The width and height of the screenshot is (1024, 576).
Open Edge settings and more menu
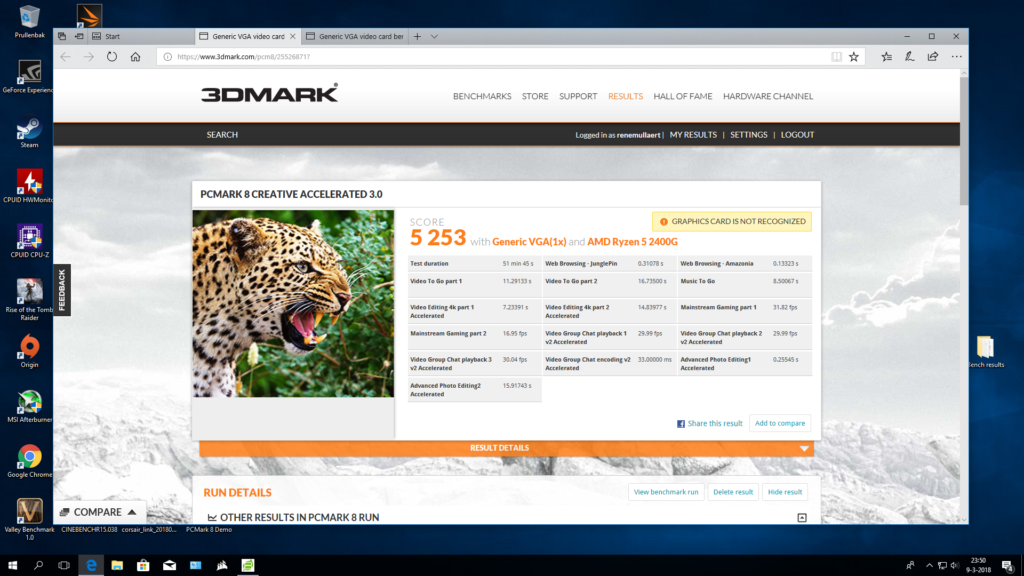click(956, 57)
